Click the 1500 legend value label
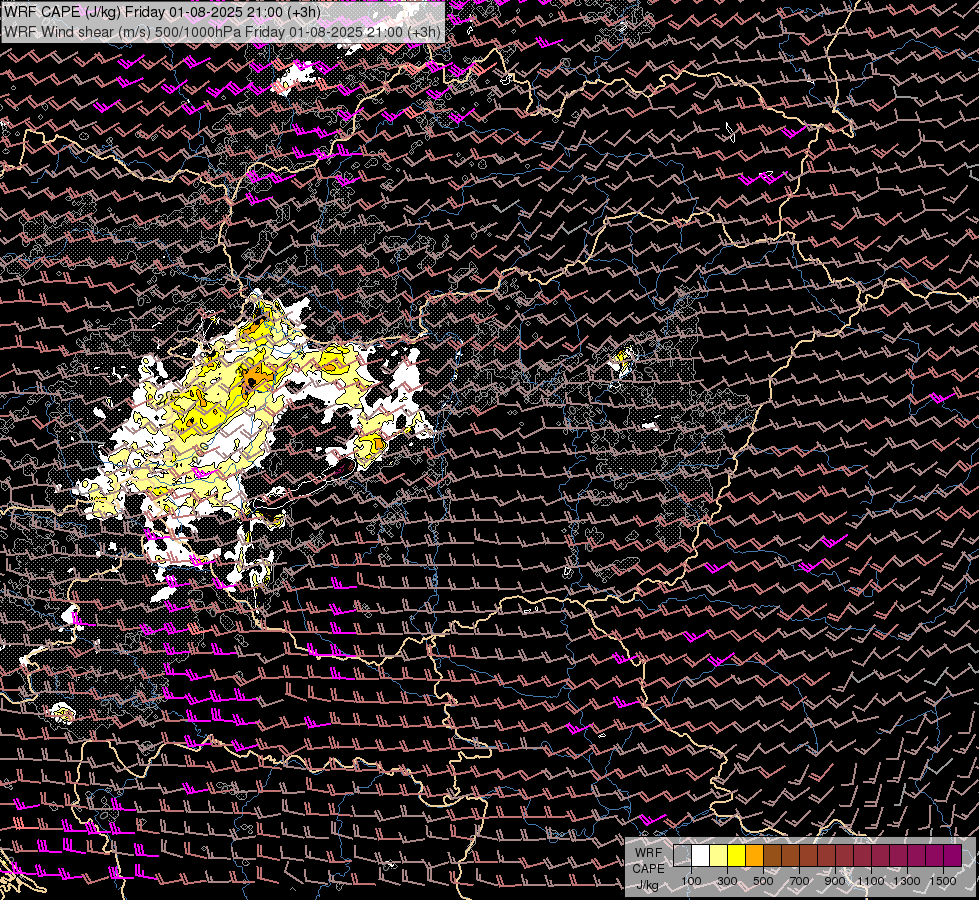 pyautogui.click(x=943, y=881)
